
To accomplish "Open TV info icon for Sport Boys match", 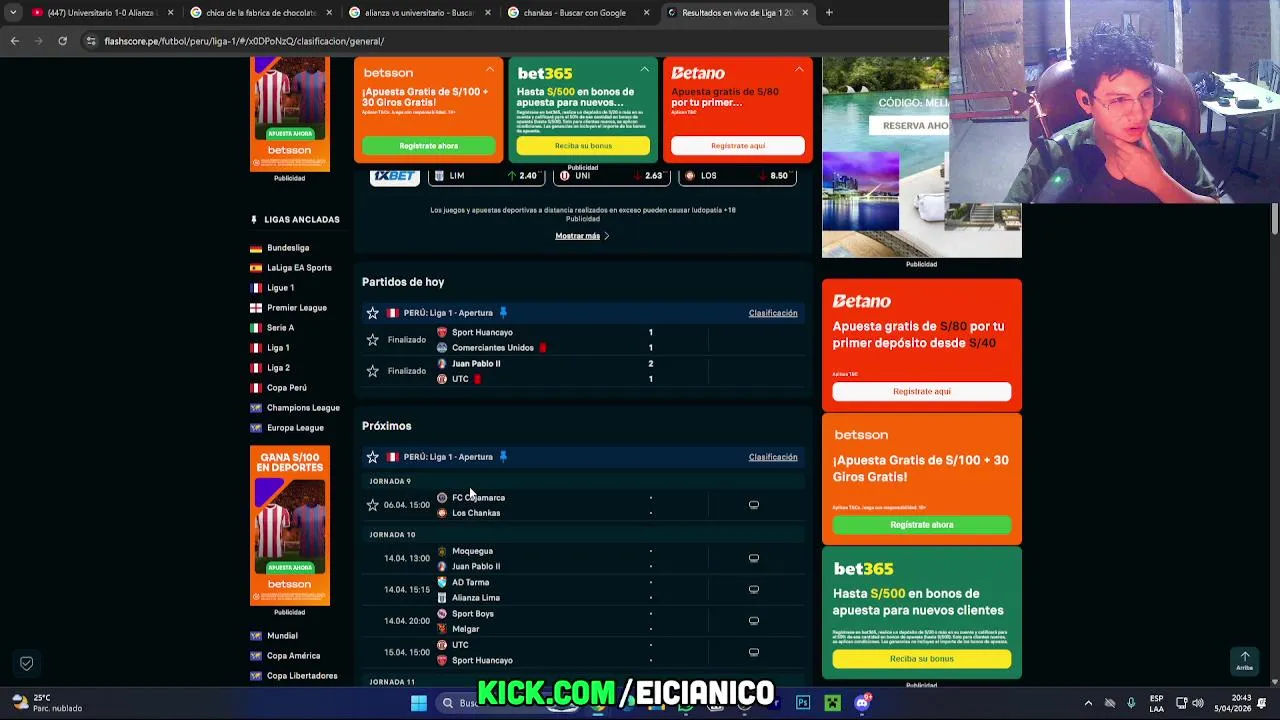I will tap(754, 621).
